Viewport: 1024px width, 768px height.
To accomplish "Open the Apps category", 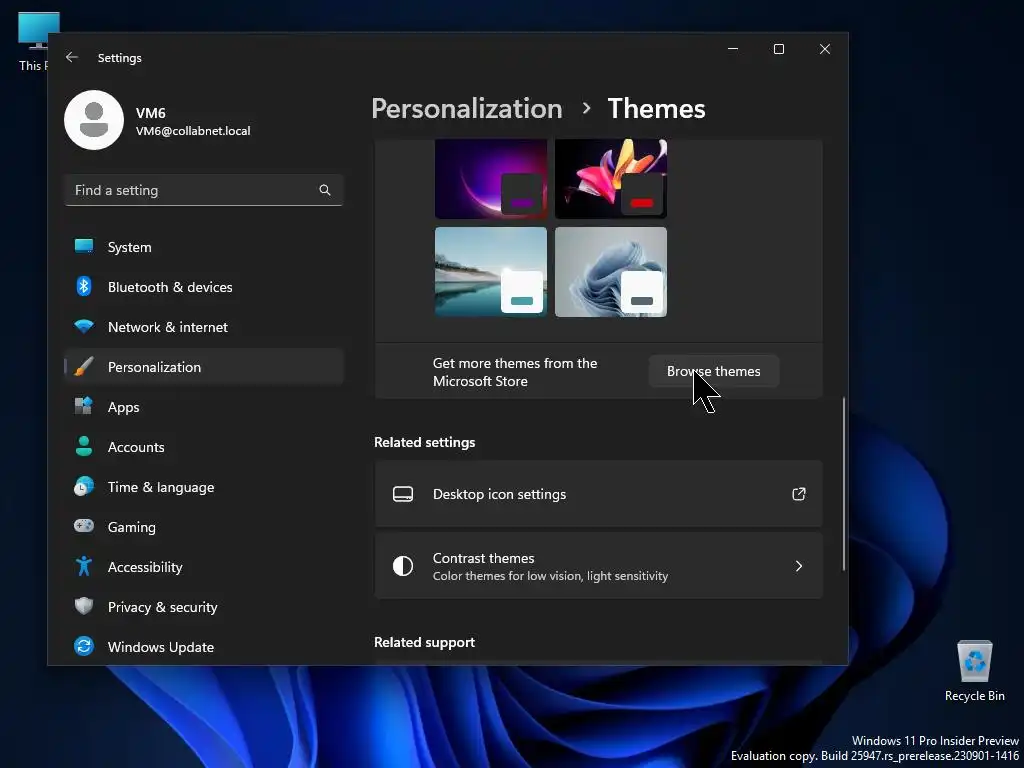I will click(204, 407).
